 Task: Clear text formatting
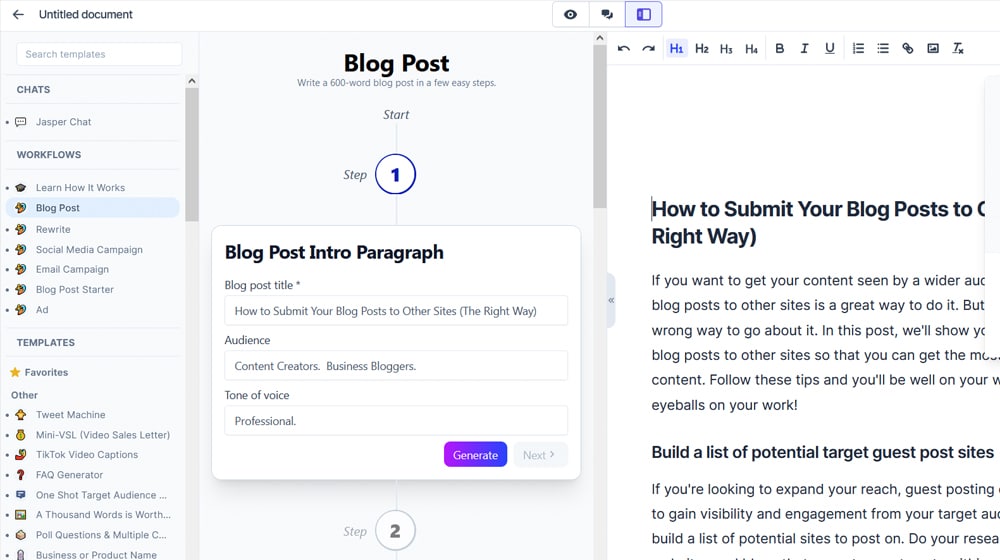(x=958, y=49)
